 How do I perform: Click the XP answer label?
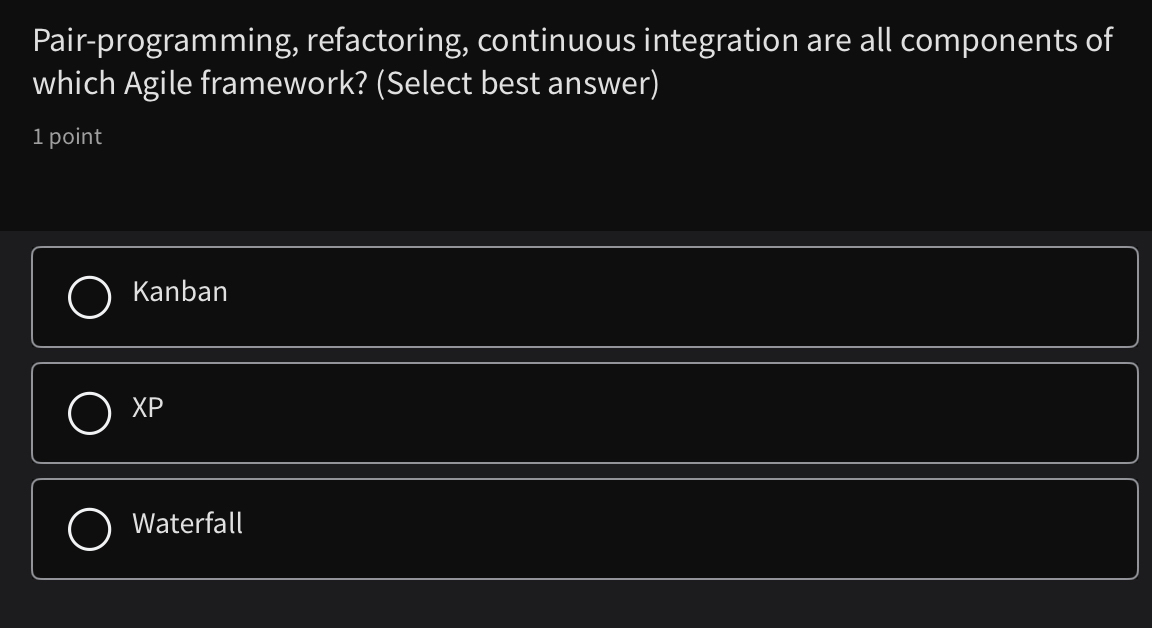click(x=147, y=408)
